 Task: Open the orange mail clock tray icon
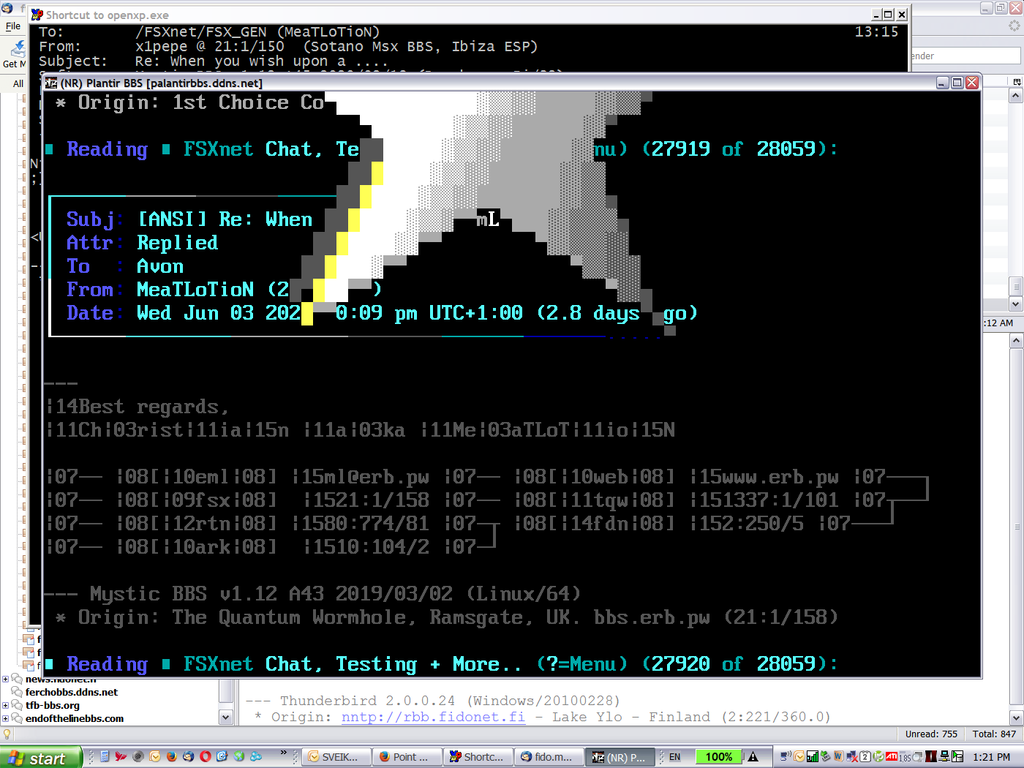tap(799, 757)
